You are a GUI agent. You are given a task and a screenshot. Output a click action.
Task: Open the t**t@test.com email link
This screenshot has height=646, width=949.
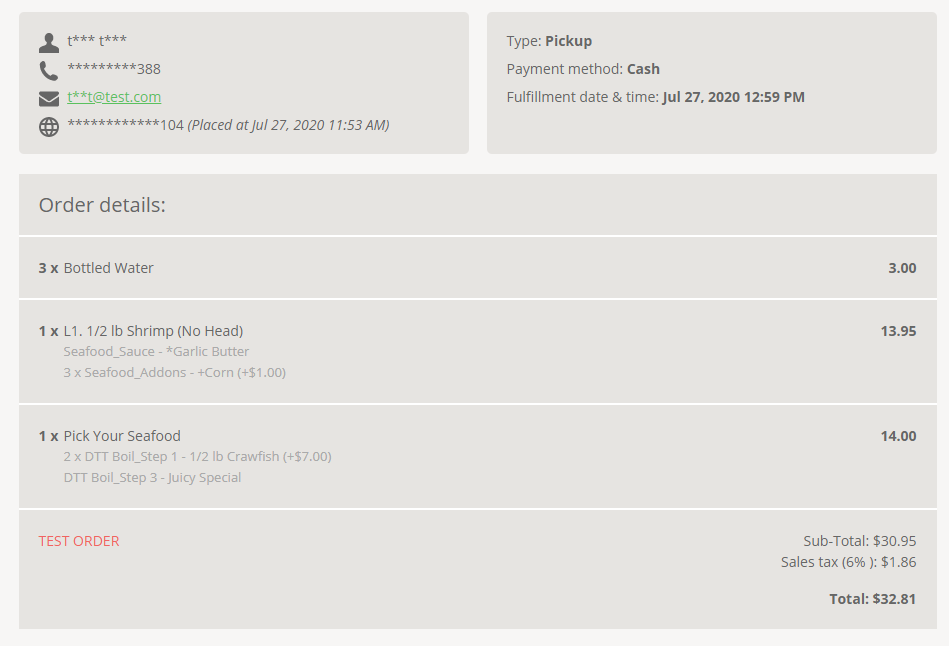pyautogui.click(x=114, y=97)
